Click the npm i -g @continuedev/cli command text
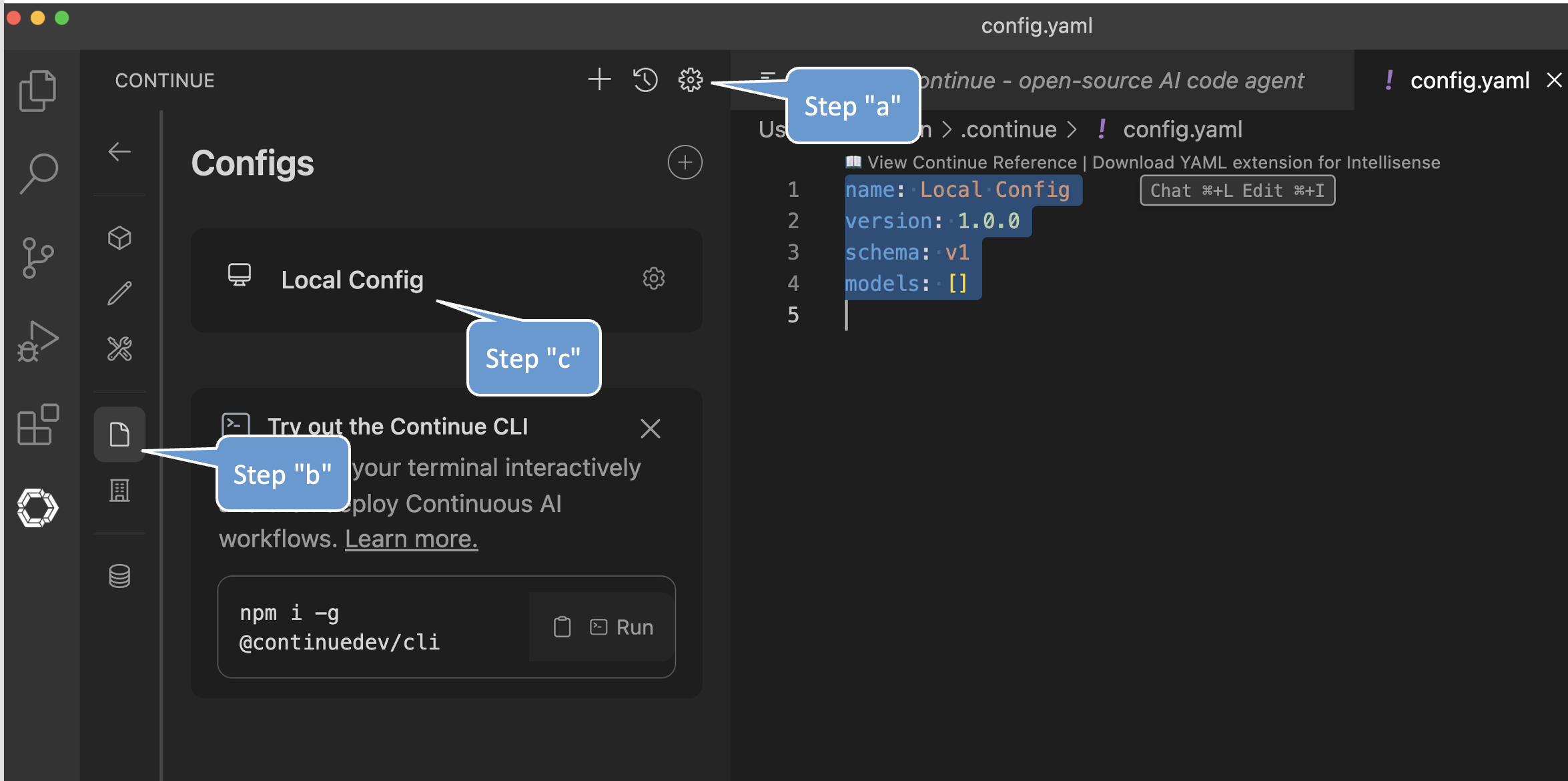This screenshot has height=781, width=1568. click(340, 627)
